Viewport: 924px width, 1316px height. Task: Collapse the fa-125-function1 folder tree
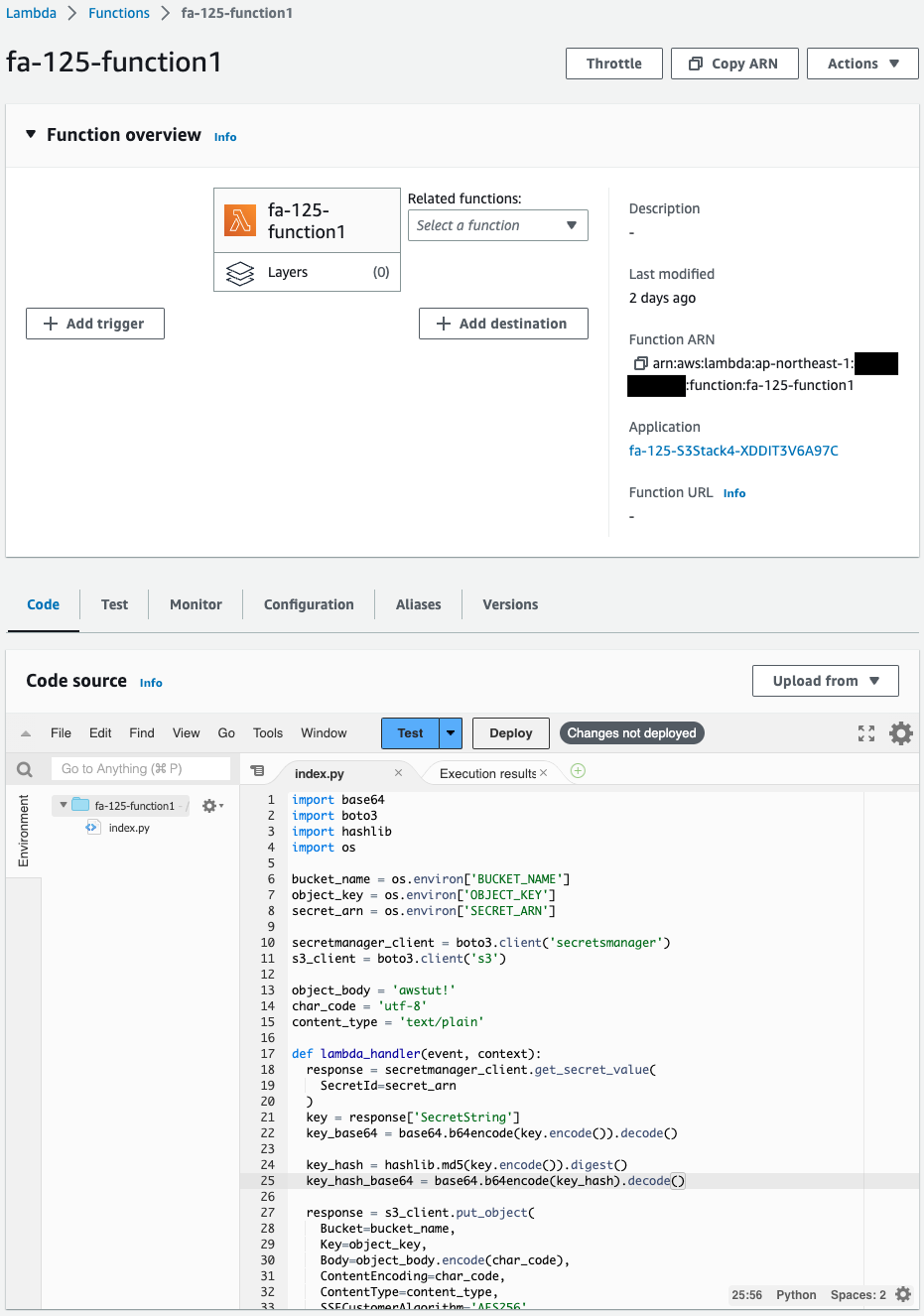tap(64, 805)
